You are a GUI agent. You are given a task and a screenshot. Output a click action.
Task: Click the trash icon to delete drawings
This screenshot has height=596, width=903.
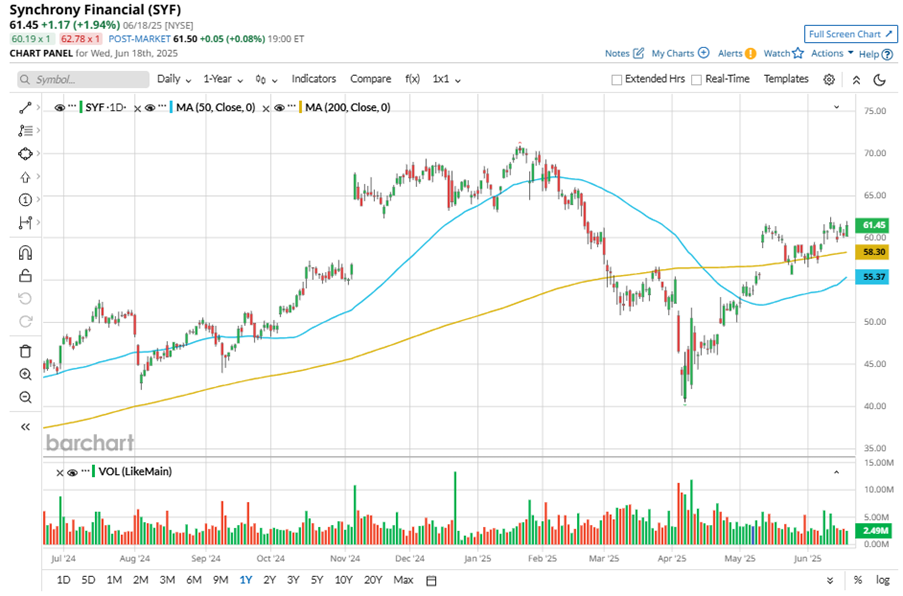(26, 351)
